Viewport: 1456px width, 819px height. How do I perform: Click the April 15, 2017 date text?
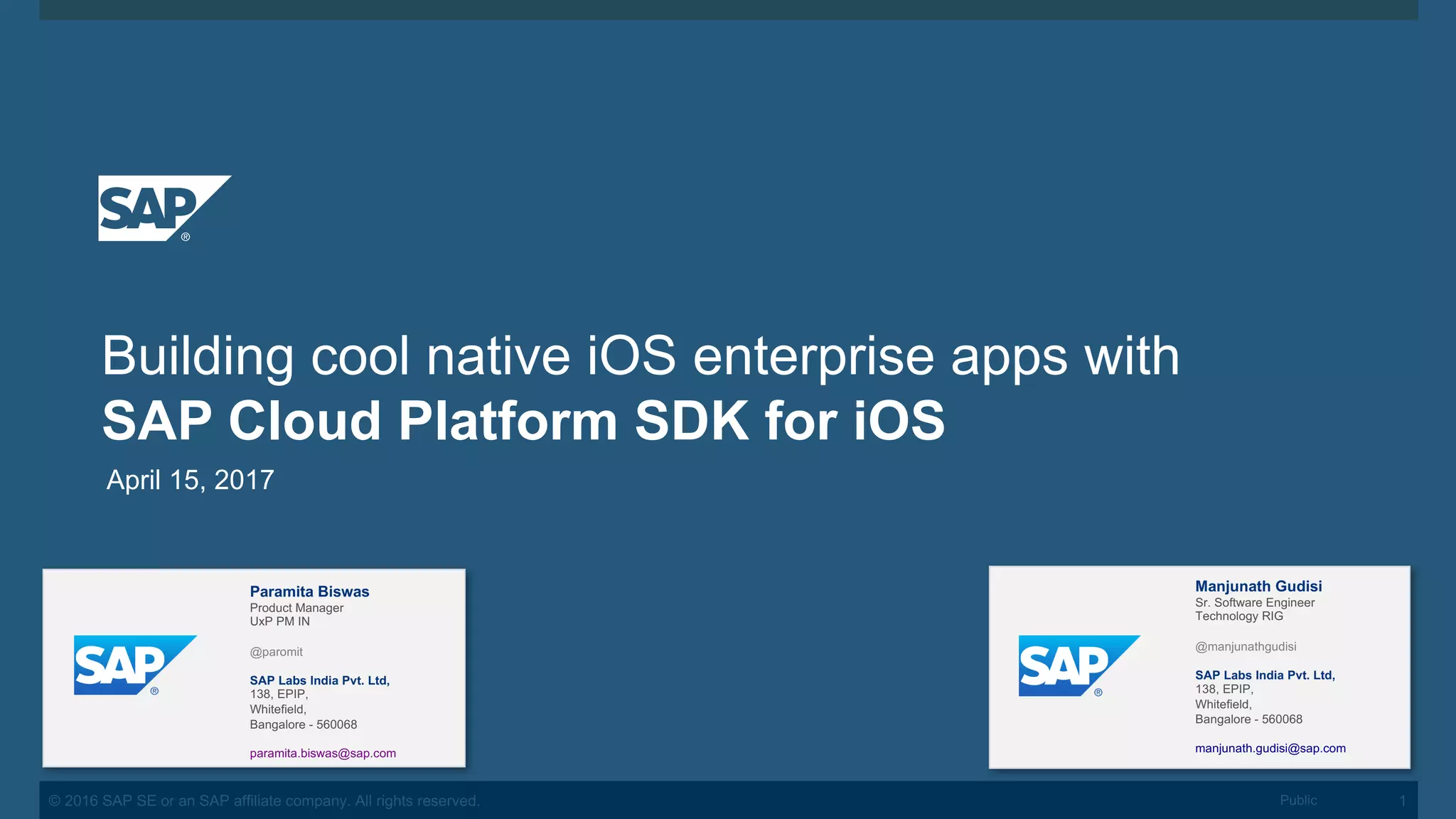coord(190,480)
